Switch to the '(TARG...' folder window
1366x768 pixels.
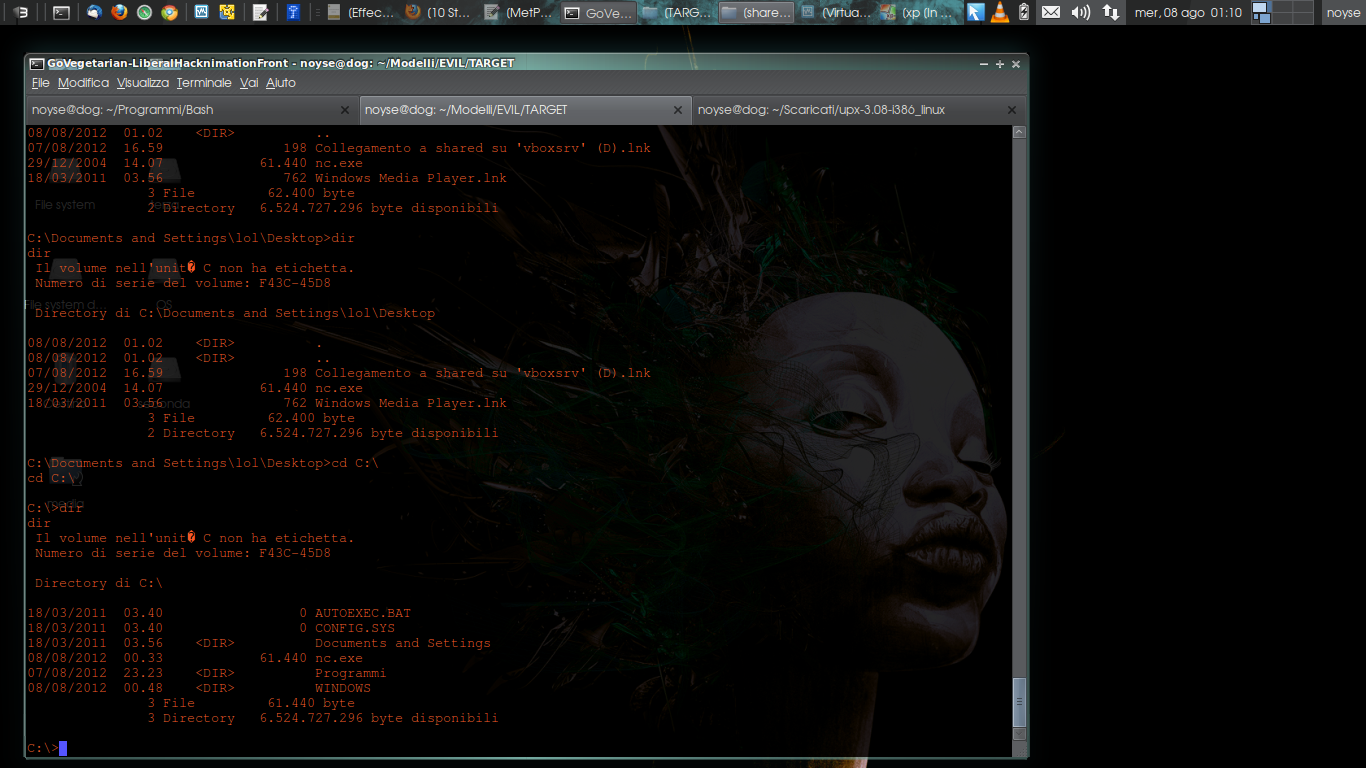point(676,13)
